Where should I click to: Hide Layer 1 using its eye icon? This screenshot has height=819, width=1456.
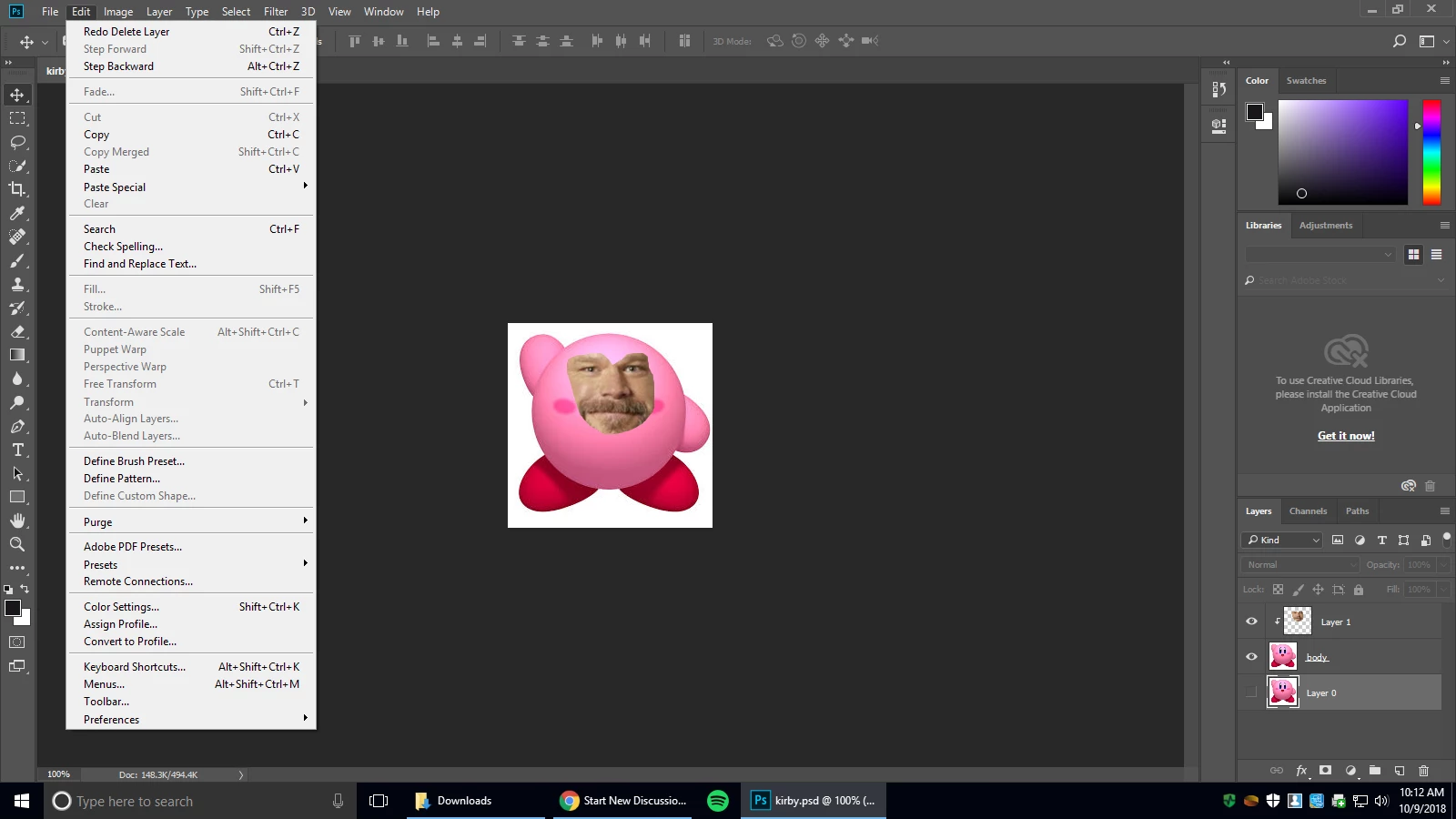point(1251,622)
